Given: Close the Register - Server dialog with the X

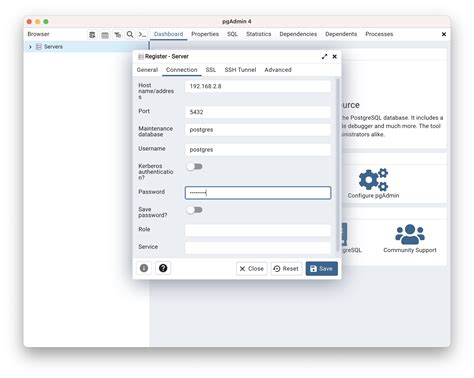Looking at the screenshot, I should [x=335, y=57].
